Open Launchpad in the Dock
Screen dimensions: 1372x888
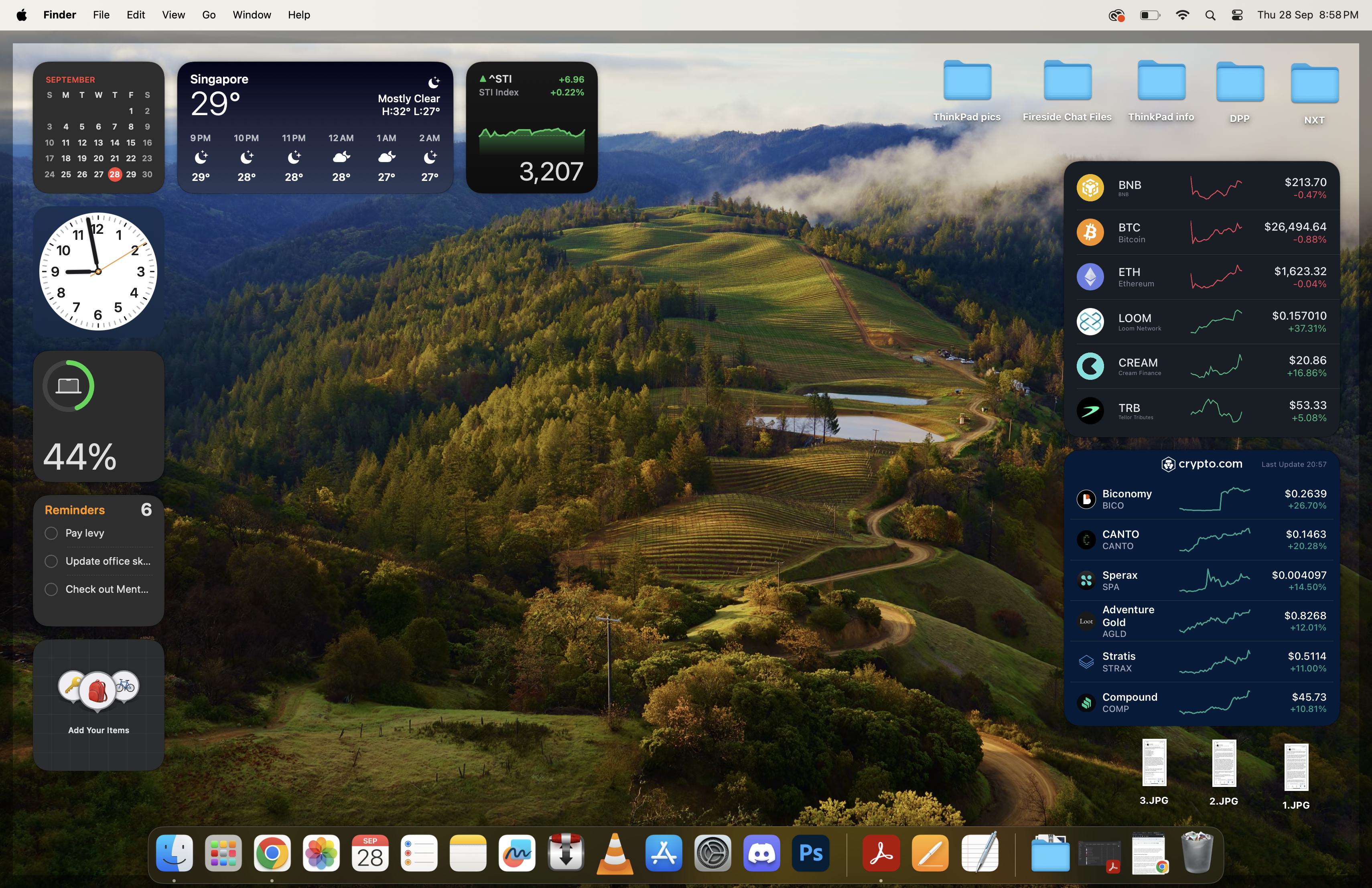point(223,853)
